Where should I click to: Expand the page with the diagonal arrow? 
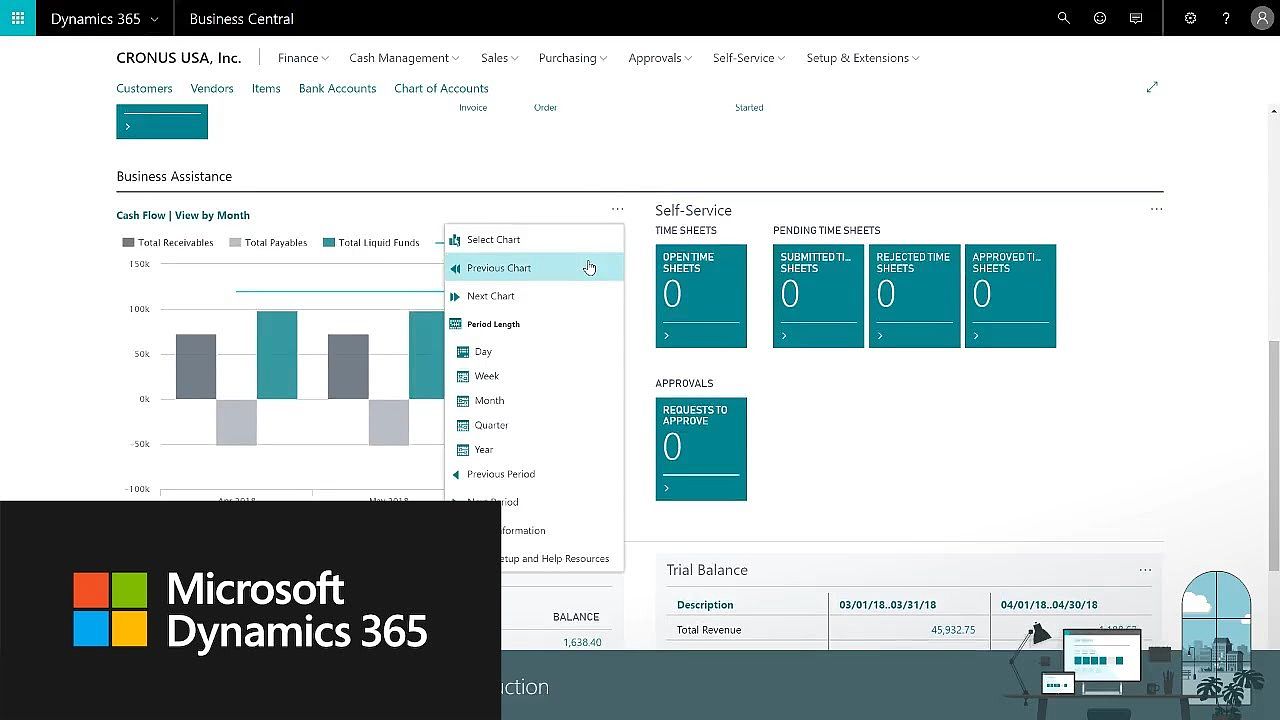1152,87
